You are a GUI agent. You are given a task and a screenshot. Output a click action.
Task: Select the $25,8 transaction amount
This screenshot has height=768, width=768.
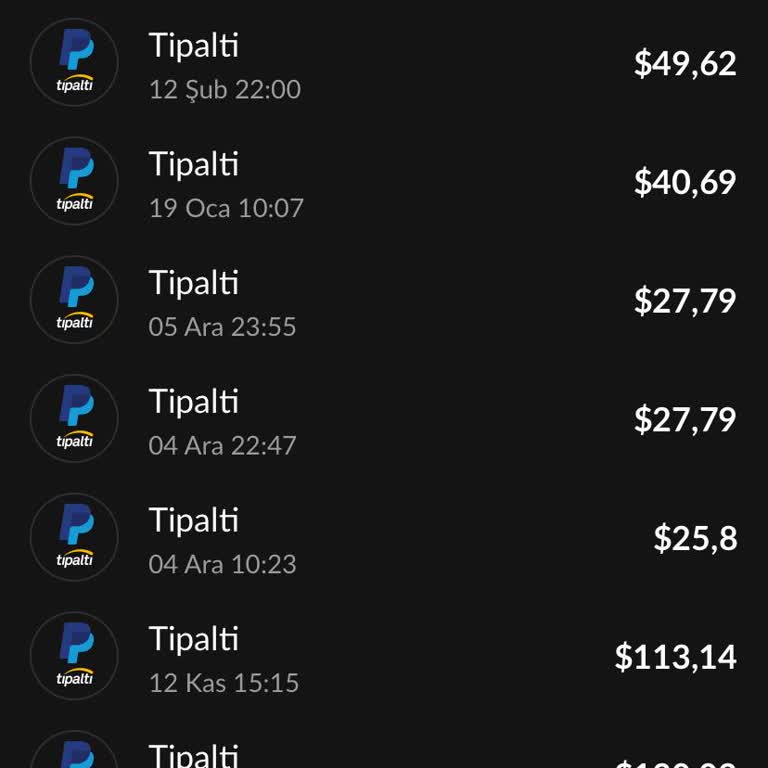(695, 538)
